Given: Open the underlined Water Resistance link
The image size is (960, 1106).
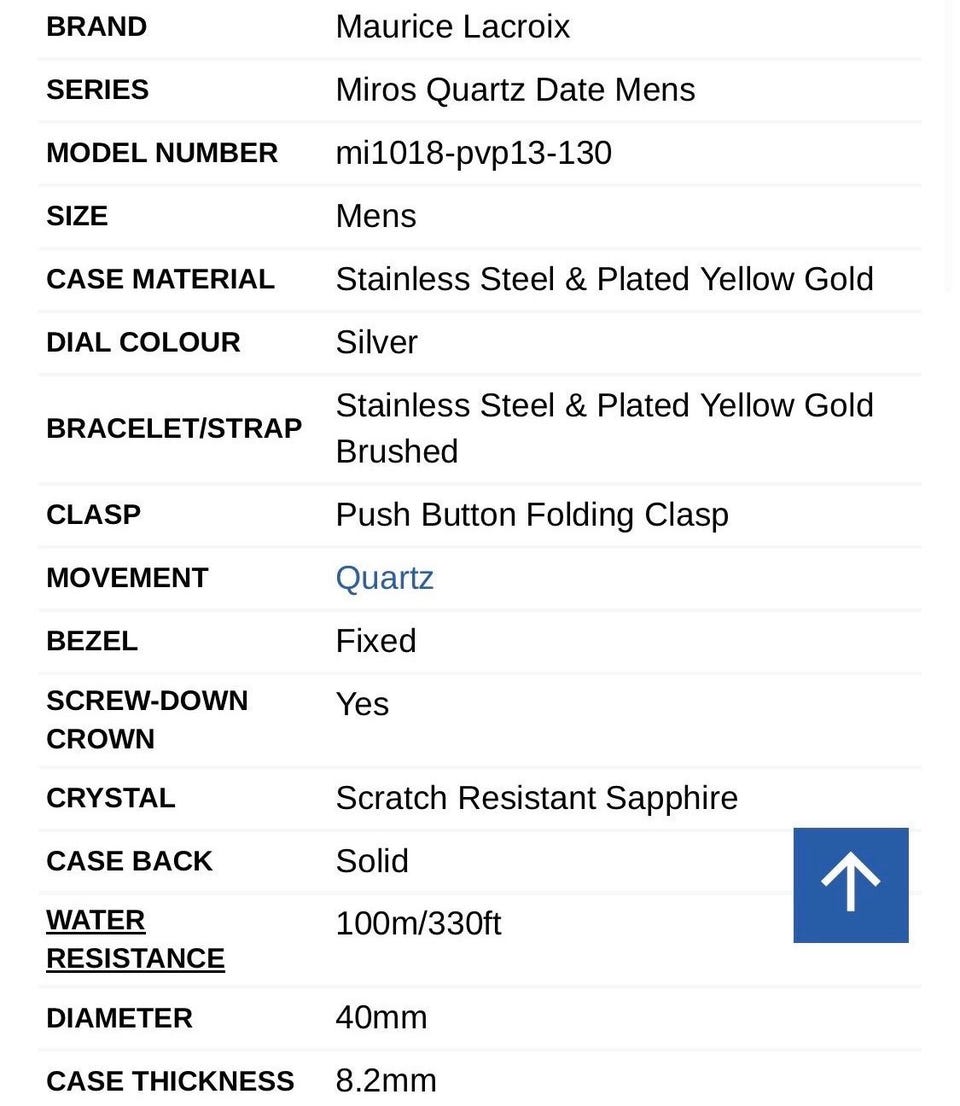Looking at the screenshot, I should 134,939.
